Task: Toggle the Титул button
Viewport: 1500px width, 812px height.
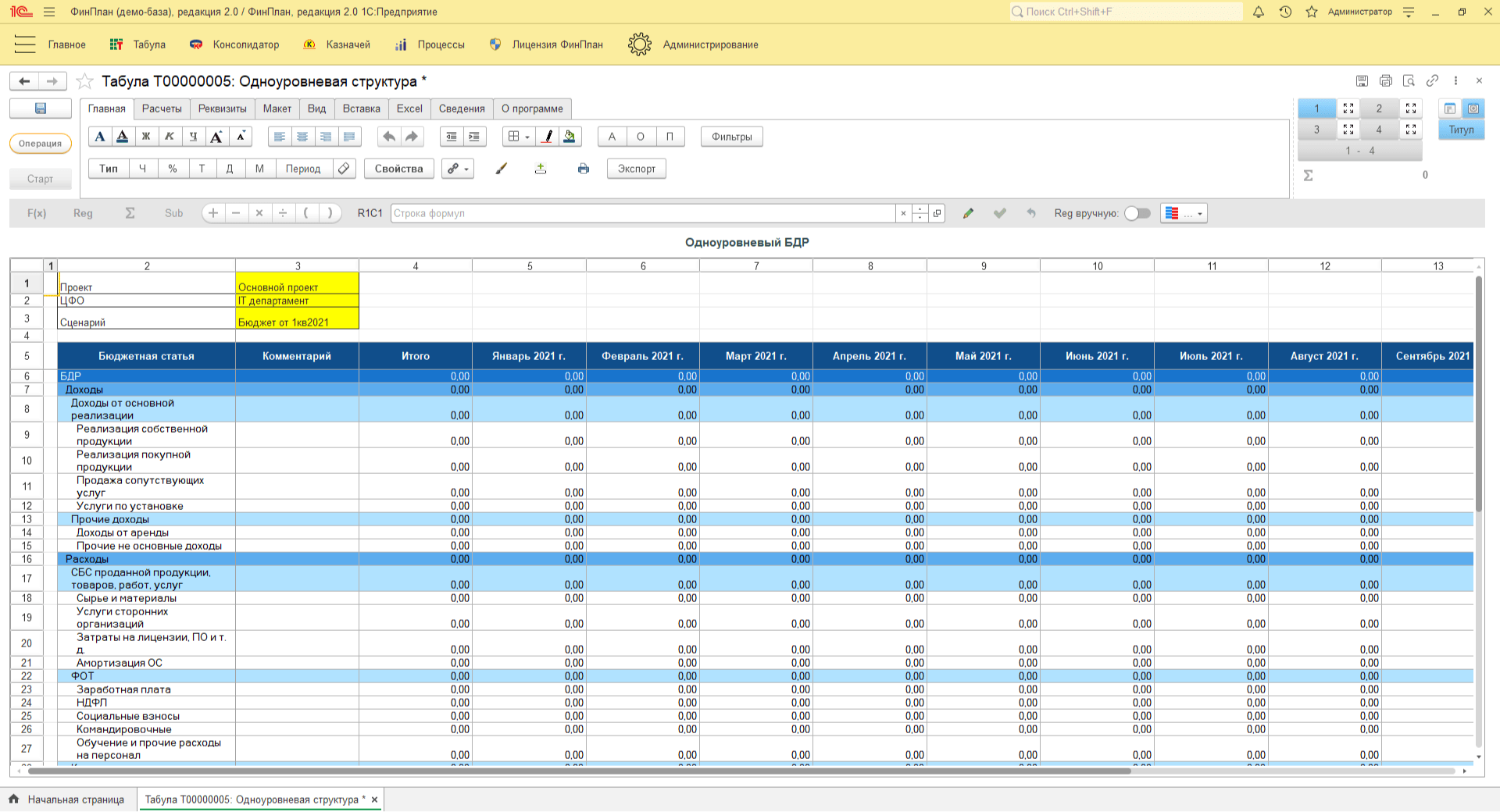Action: tap(1461, 130)
